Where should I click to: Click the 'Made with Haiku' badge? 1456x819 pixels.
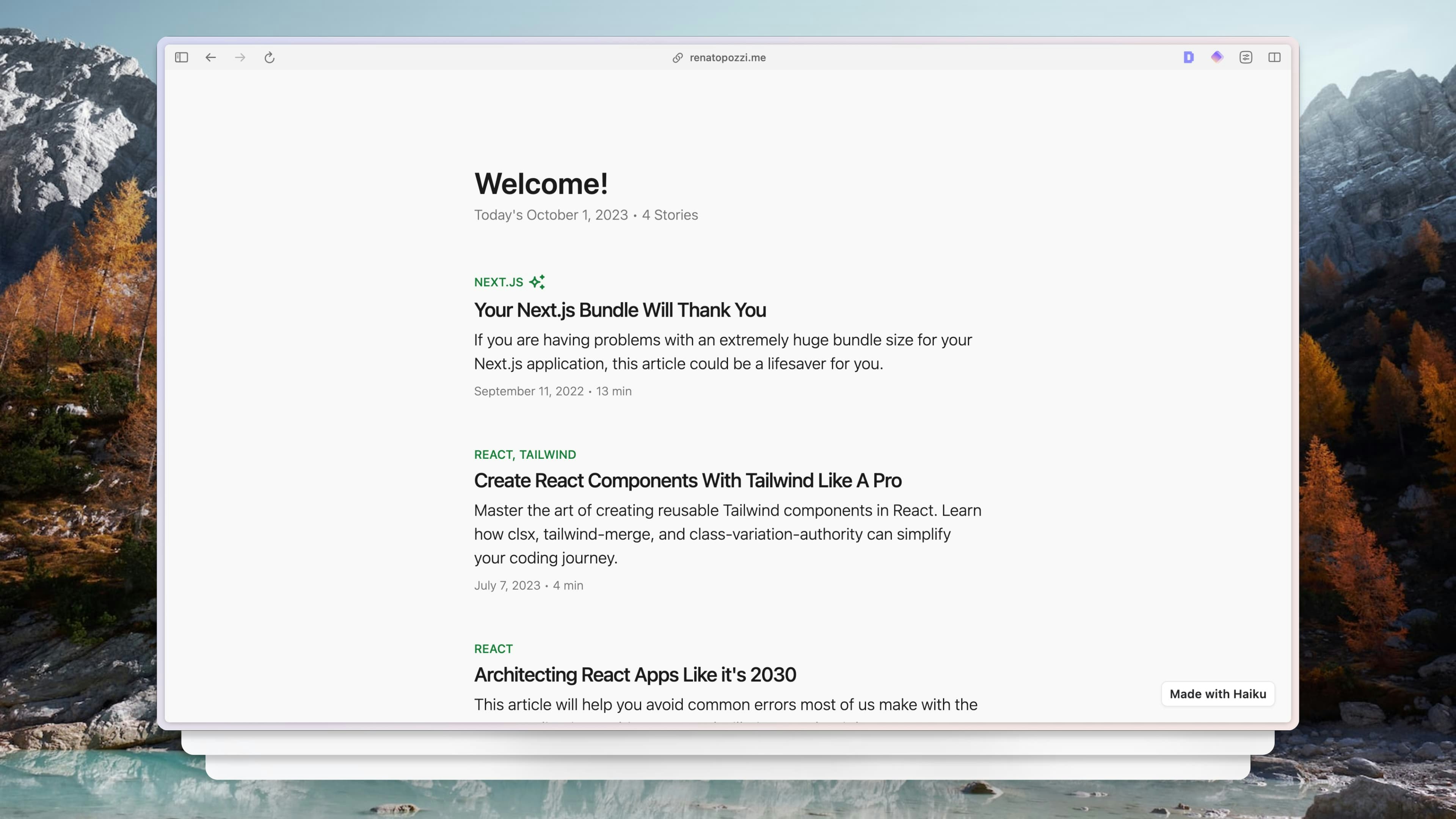click(1218, 694)
